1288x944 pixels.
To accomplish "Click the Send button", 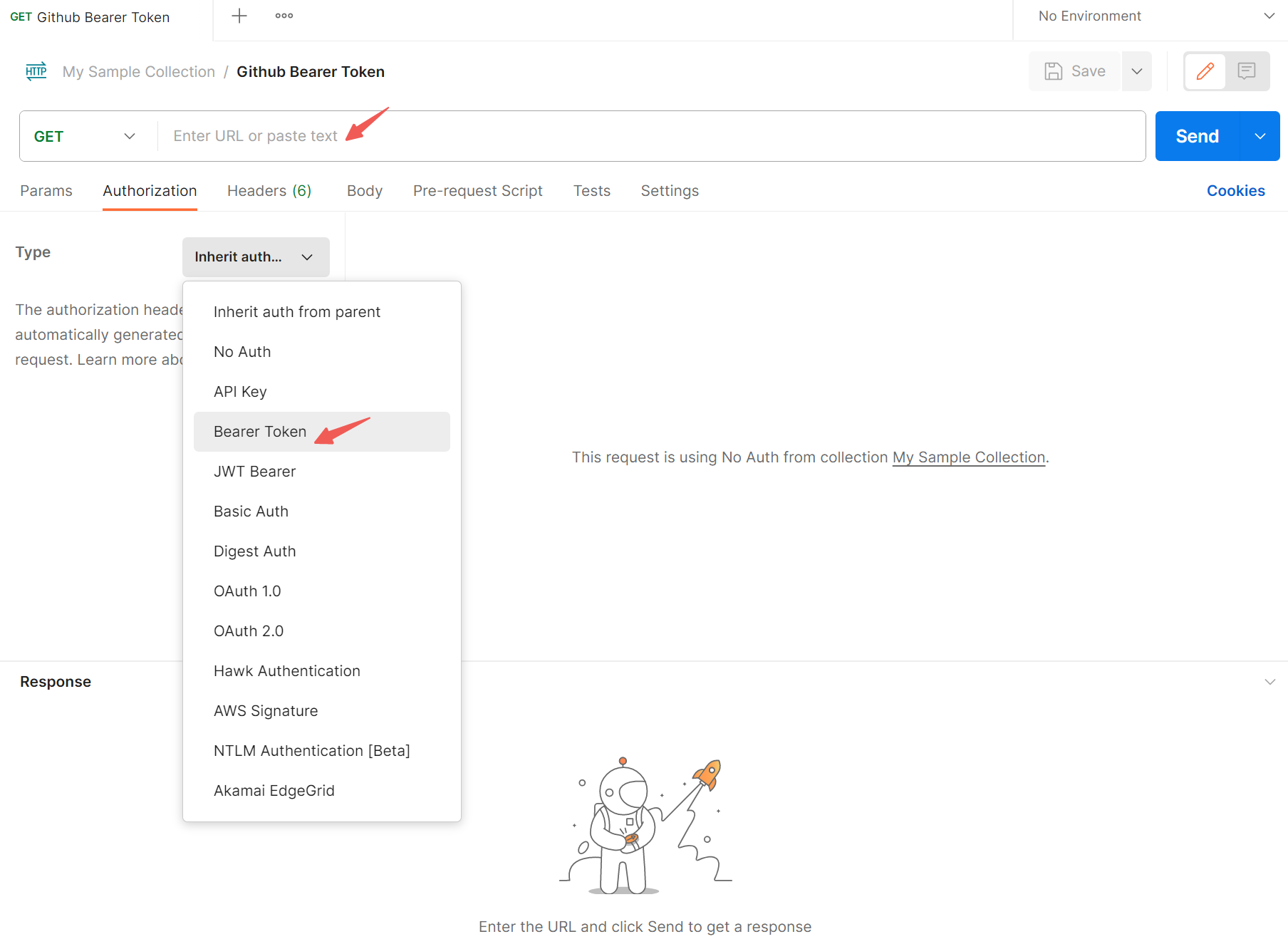I will click(1196, 135).
